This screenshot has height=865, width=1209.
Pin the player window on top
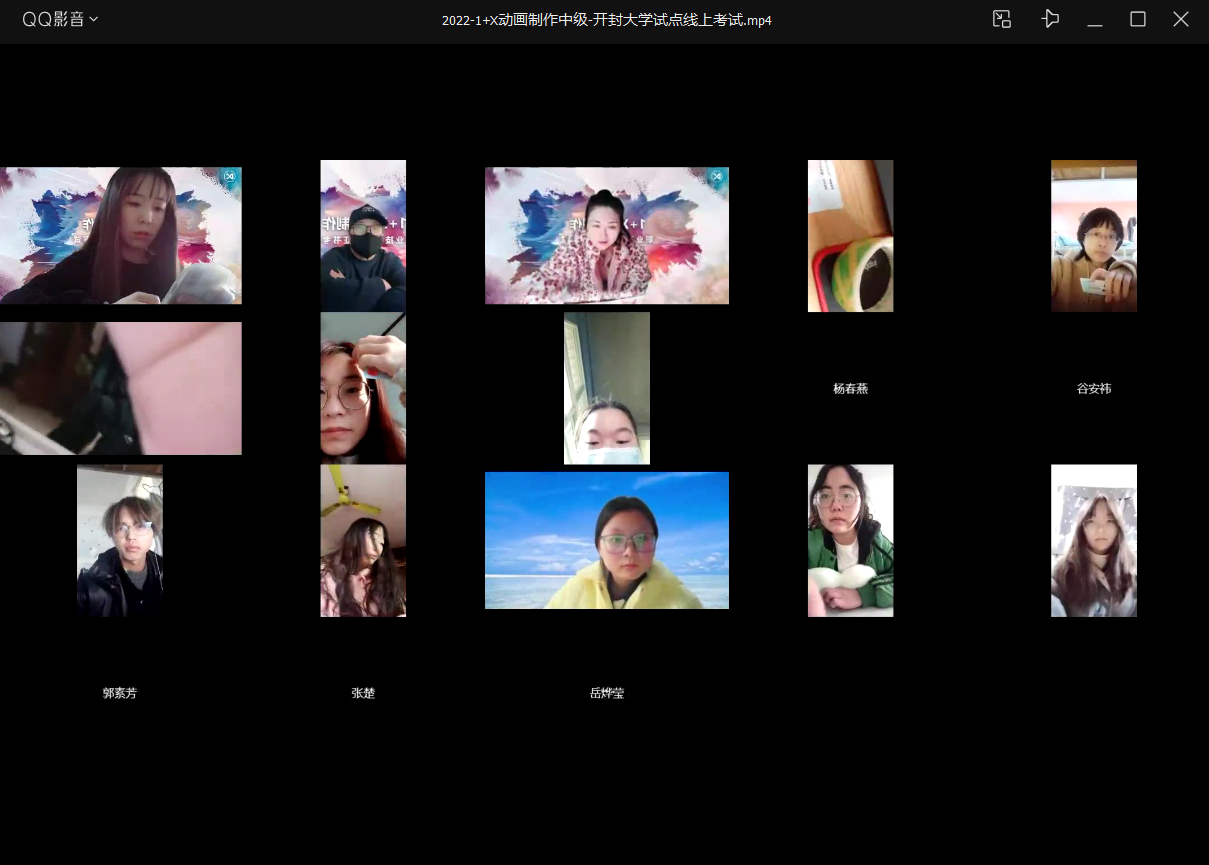1049,19
